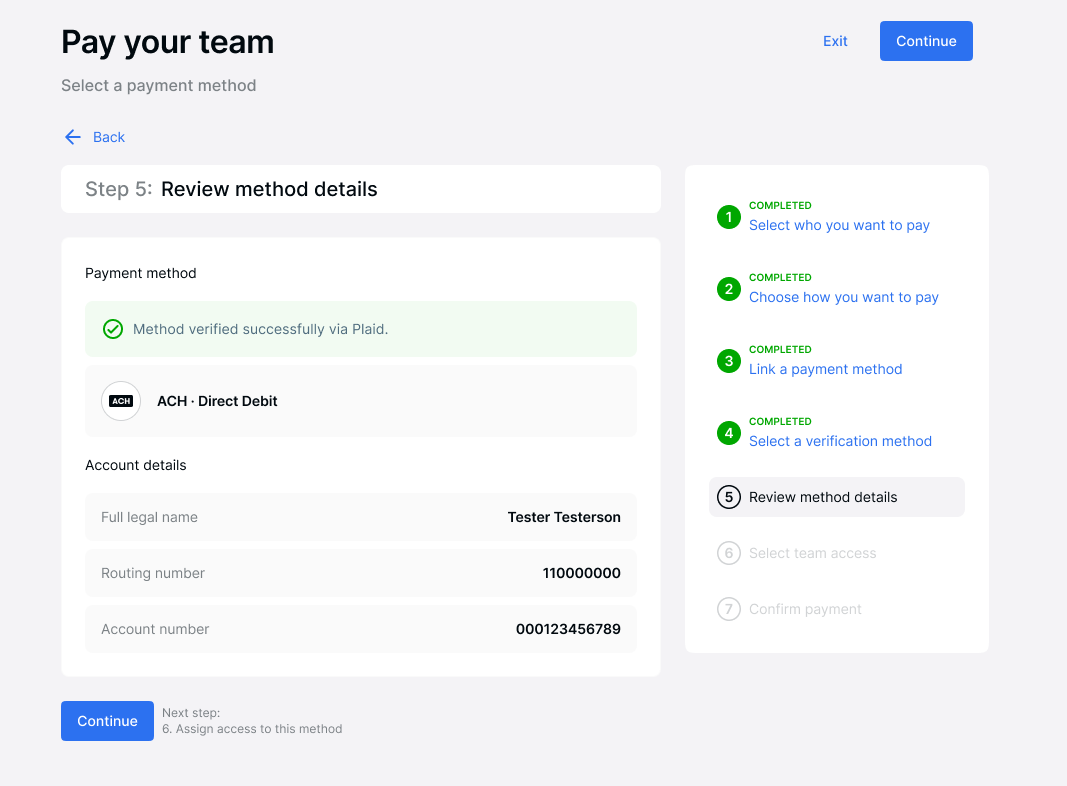Open 'Select a verification method' step

[x=840, y=441]
